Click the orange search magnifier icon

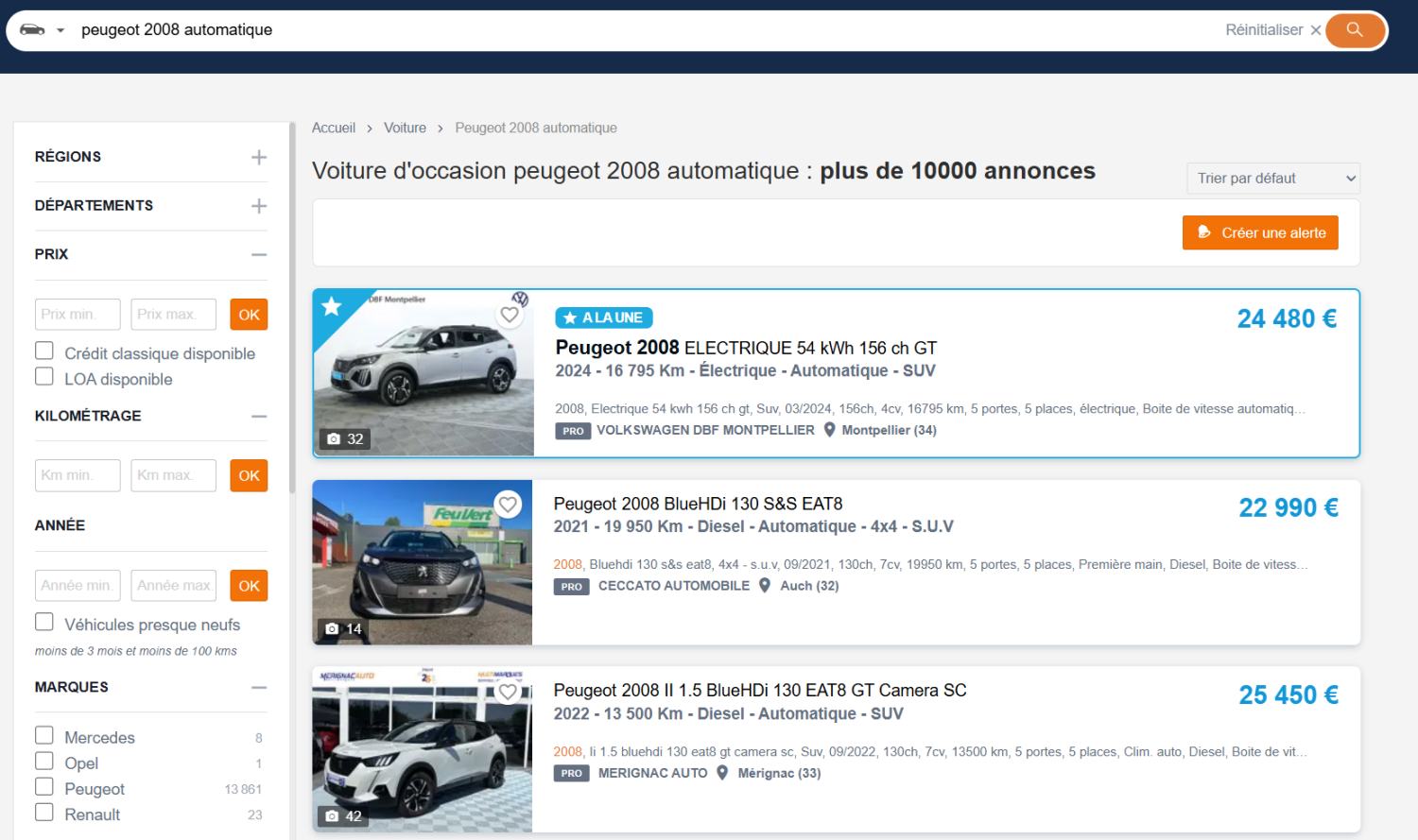coord(1355,29)
